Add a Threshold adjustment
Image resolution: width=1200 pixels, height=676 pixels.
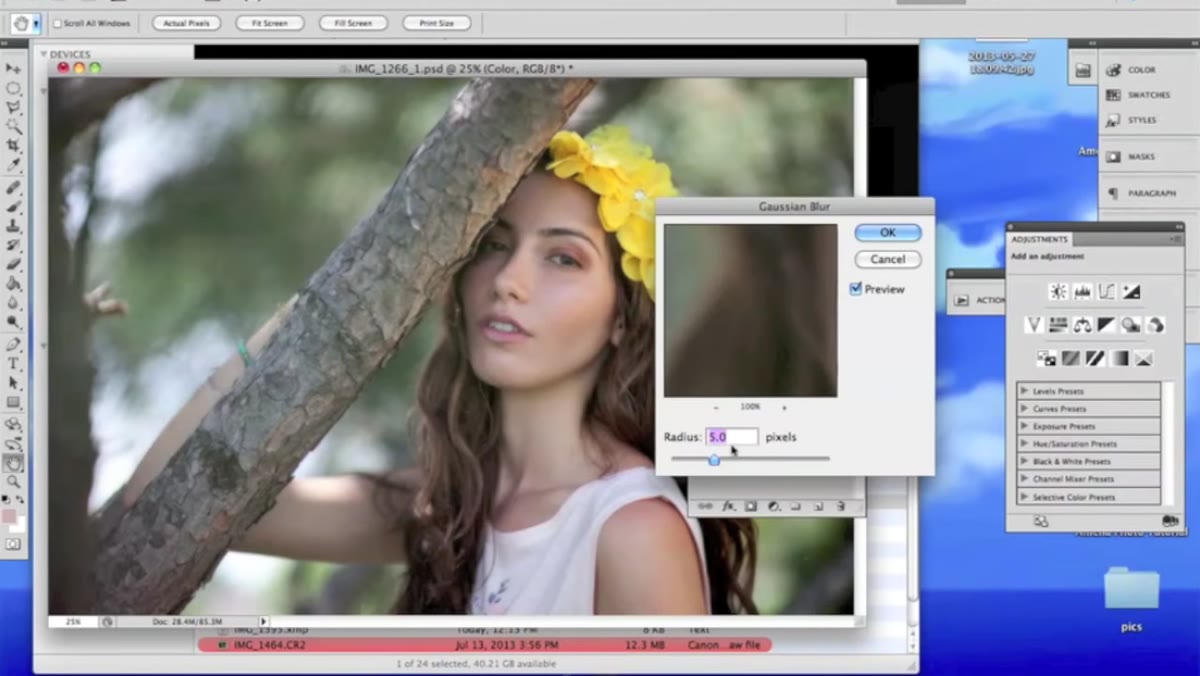(x=1095, y=358)
